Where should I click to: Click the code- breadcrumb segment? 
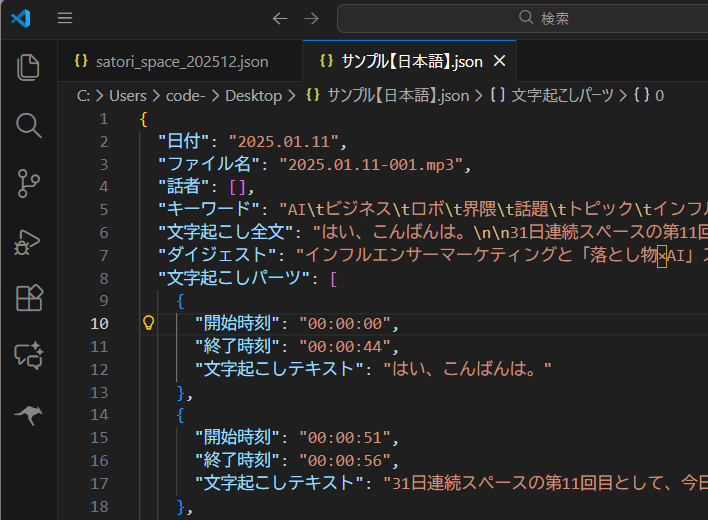click(x=186, y=96)
